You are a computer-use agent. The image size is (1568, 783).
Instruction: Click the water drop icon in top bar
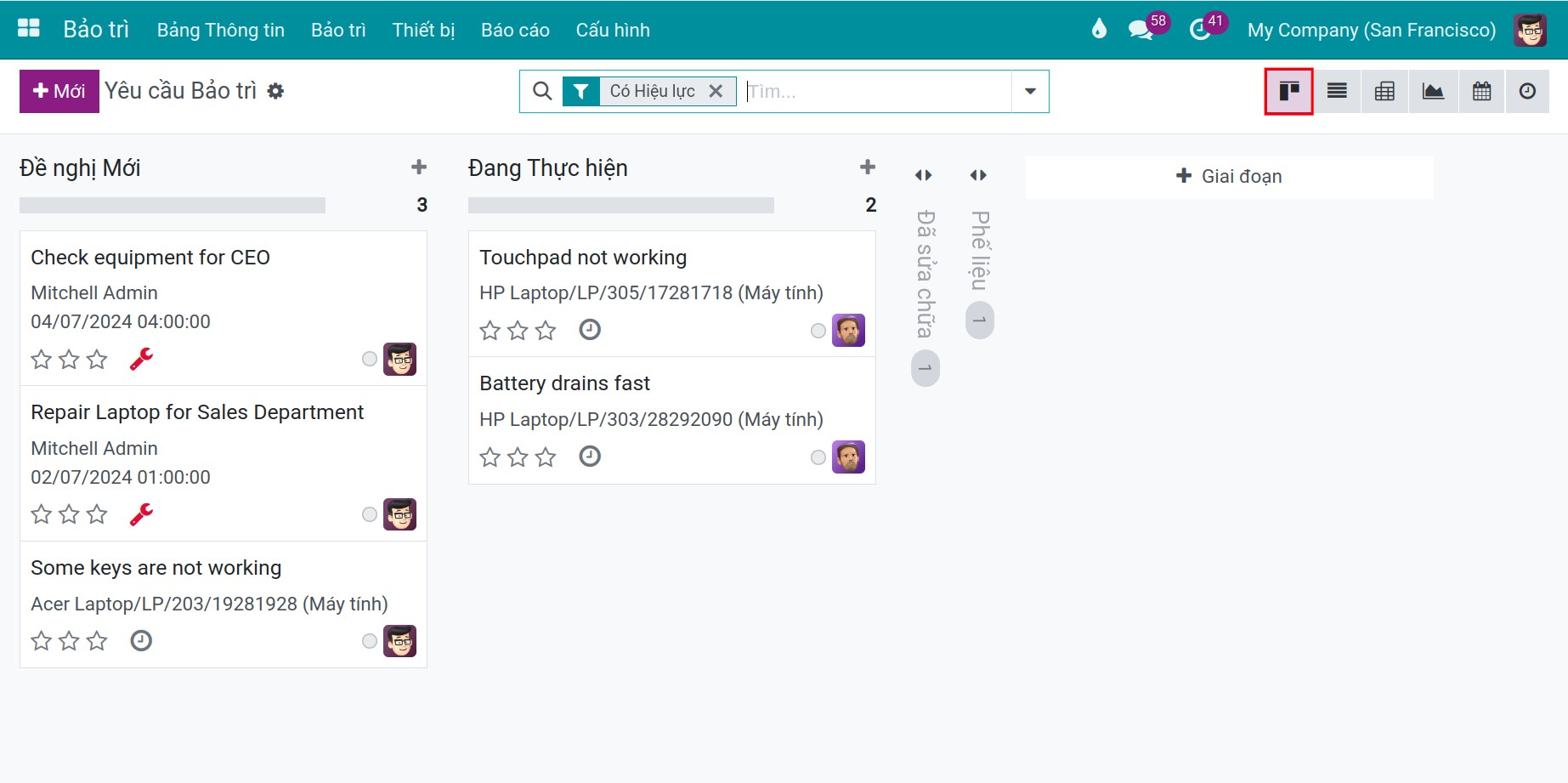(x=1099, y=30)
